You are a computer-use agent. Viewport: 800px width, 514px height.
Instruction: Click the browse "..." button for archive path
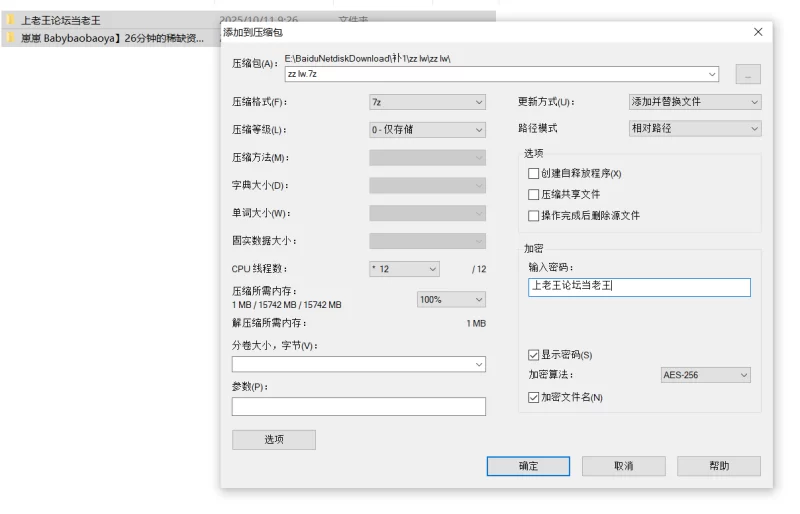[x=748, y=75]
